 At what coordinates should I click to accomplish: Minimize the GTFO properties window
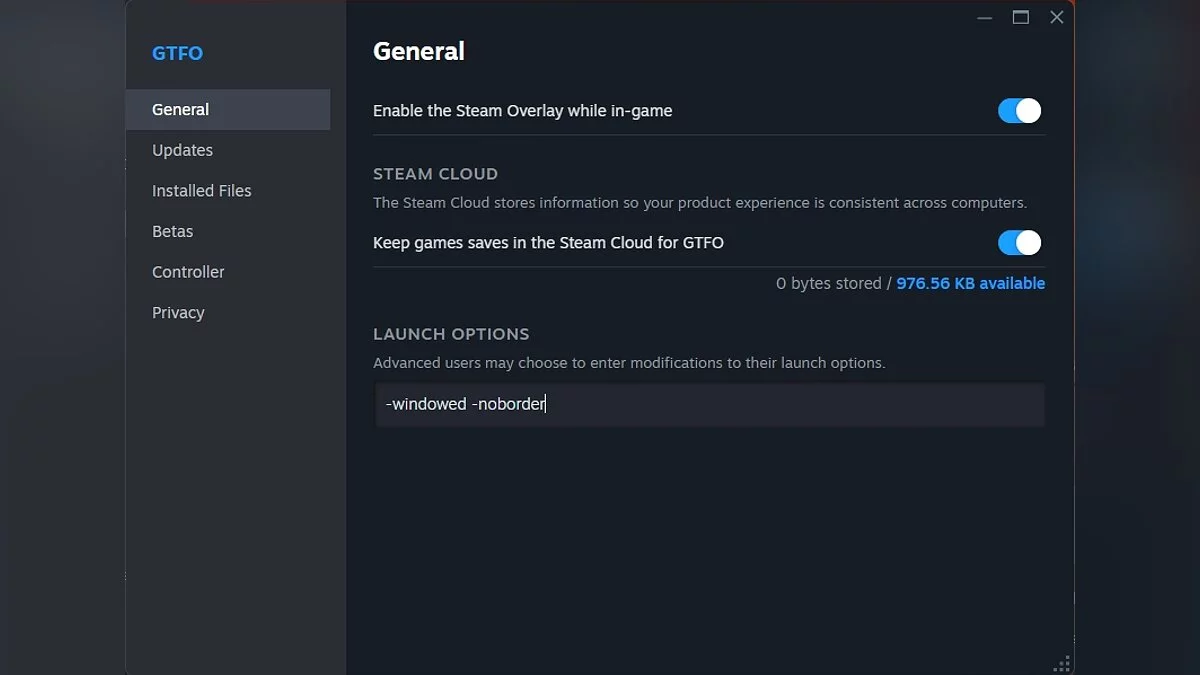(985, 18)
